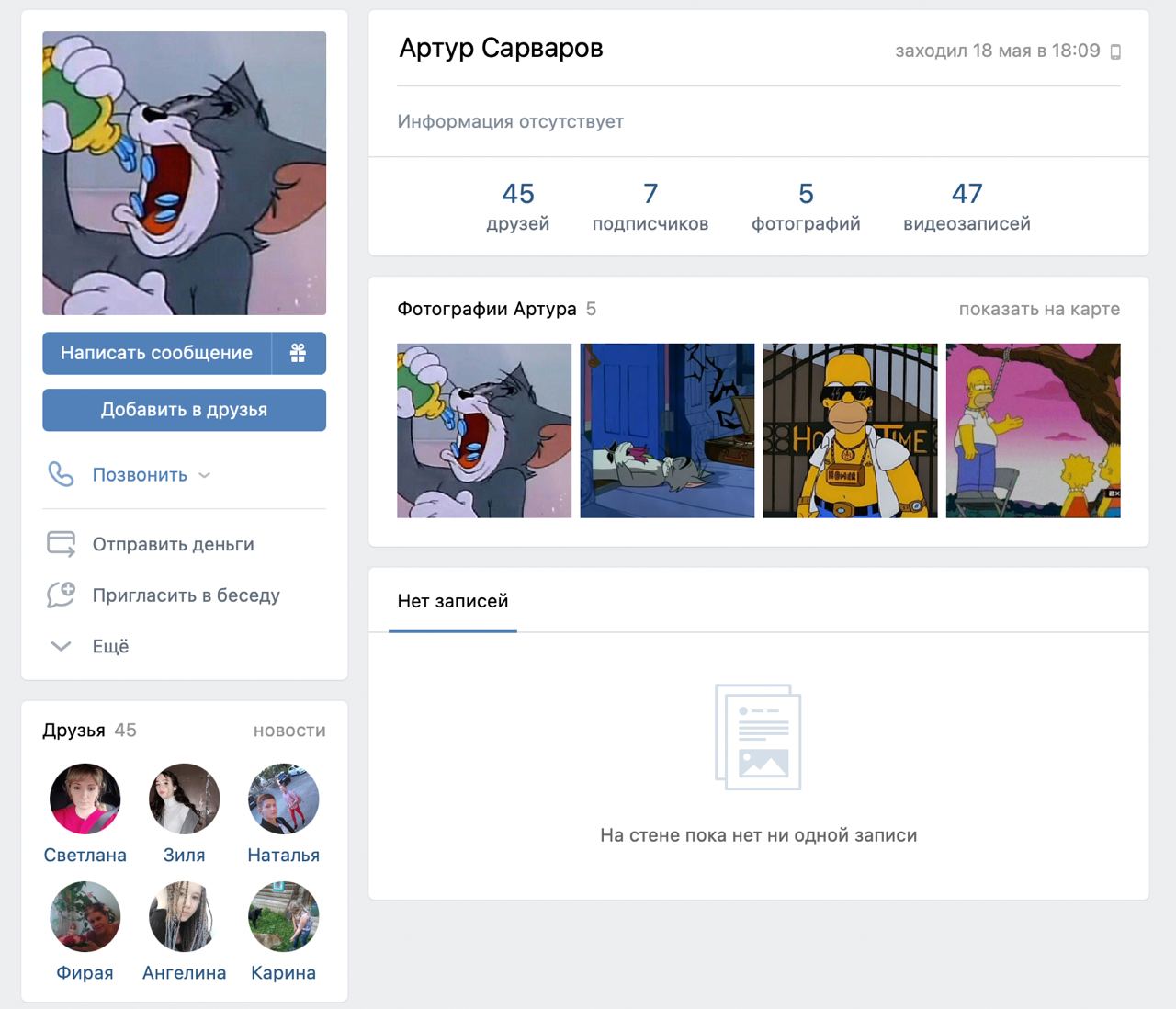Open показать на карте link

1039,309
